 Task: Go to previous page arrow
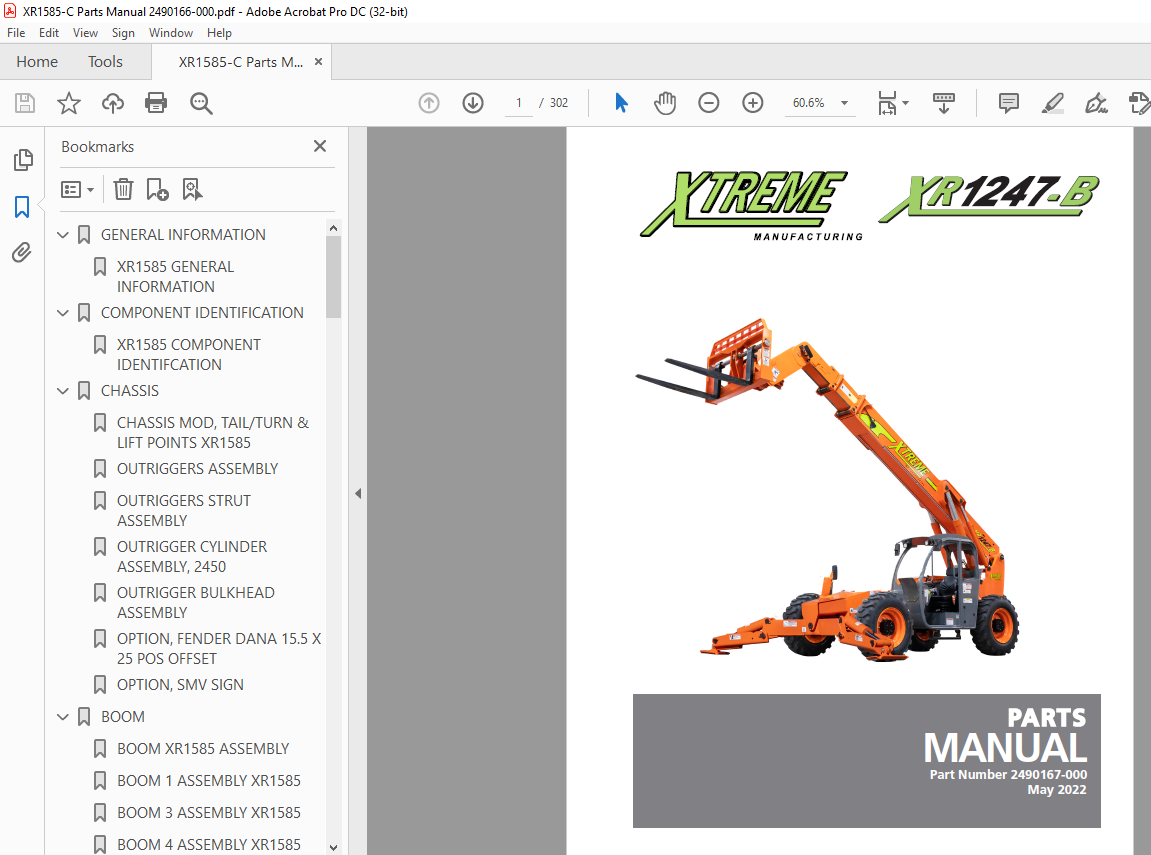pos(429,103)
